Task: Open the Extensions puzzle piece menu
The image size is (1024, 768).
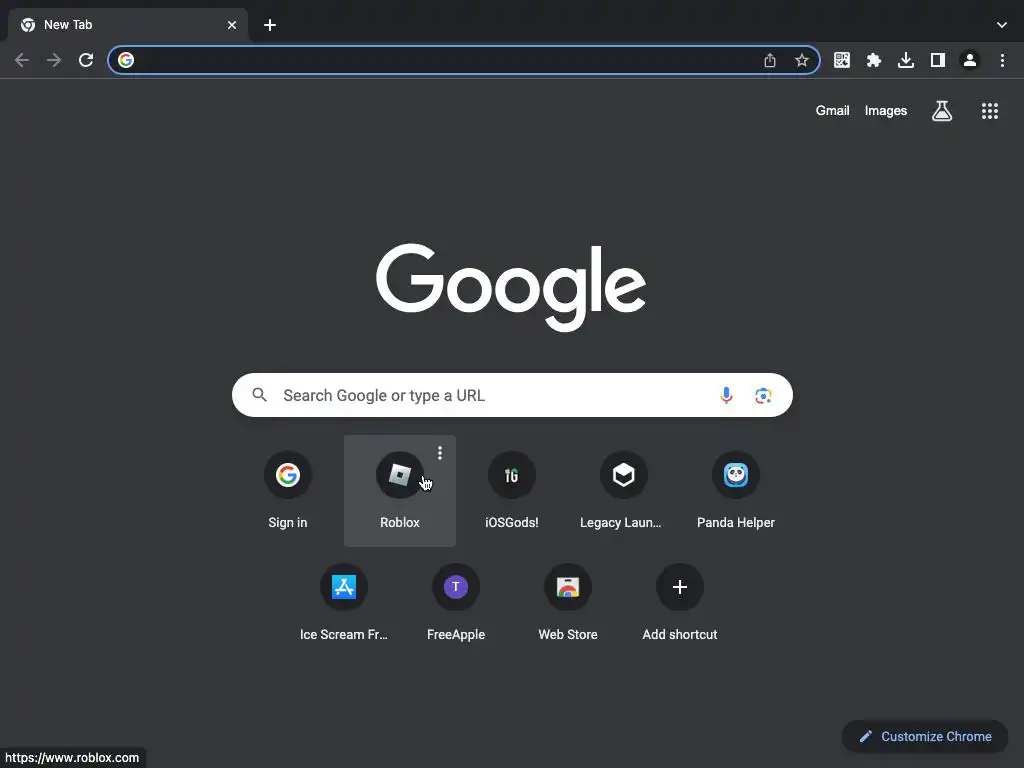Action: pos(874,61)
